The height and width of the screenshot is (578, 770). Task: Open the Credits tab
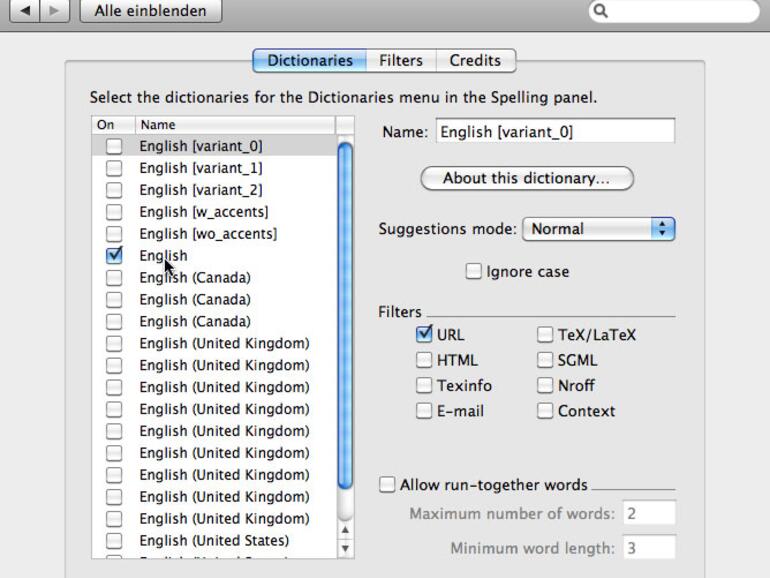[x=475, y=60]
